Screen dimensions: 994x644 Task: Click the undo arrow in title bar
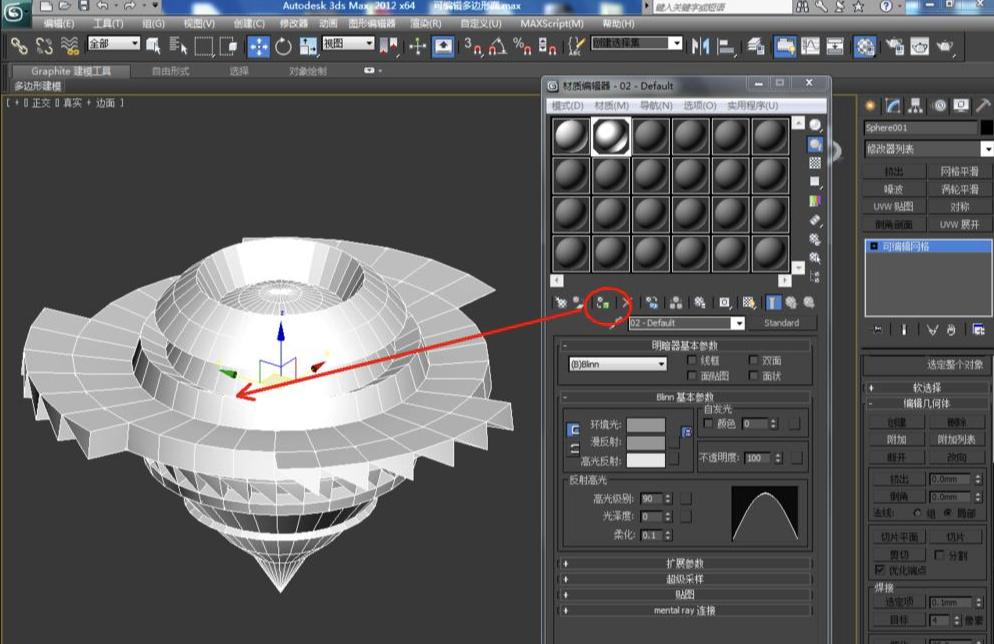coord(103,6)
